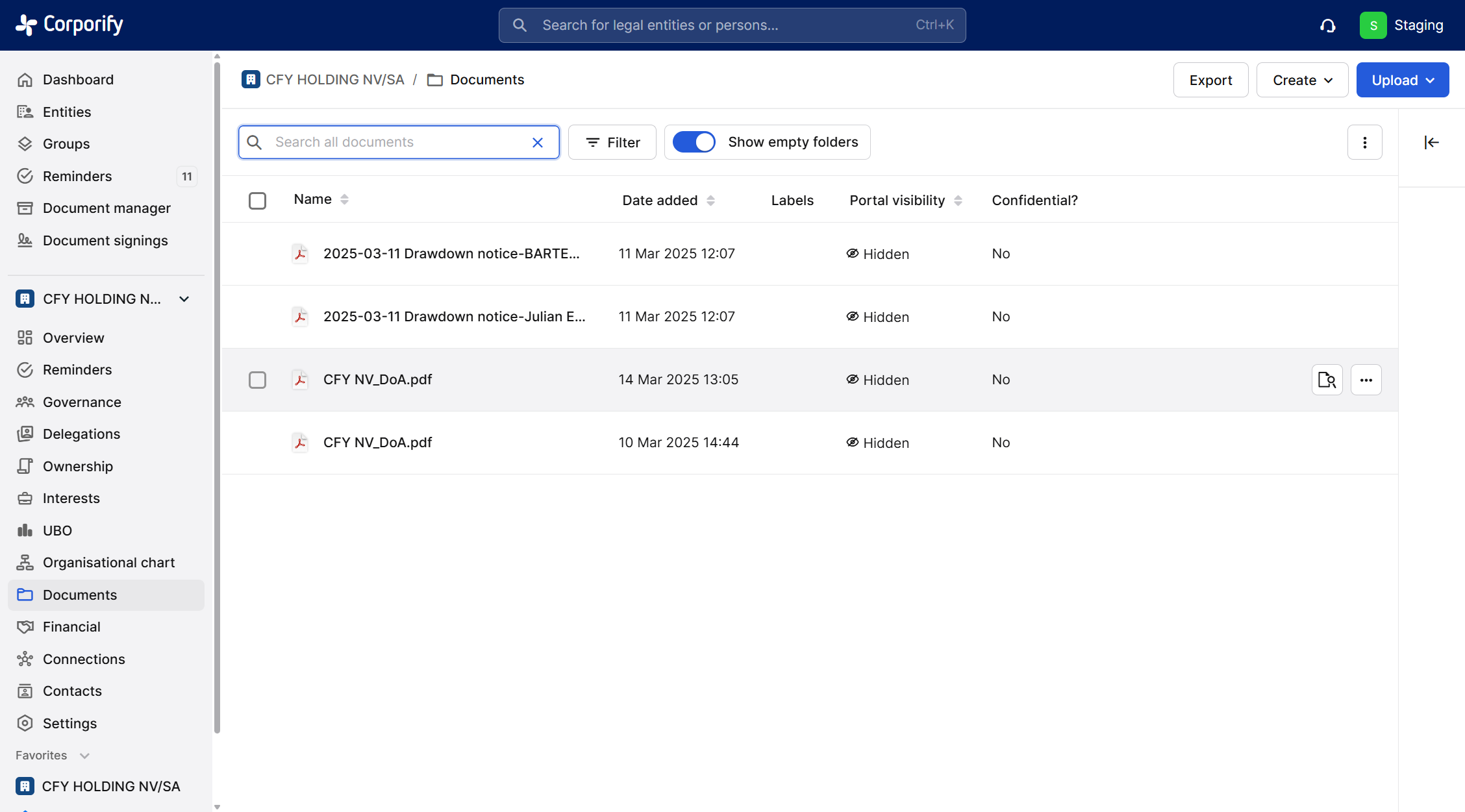The height and width of the screenshot is (812, 1465).
Task: Click the global entity search field
Action: coord(731,25)
